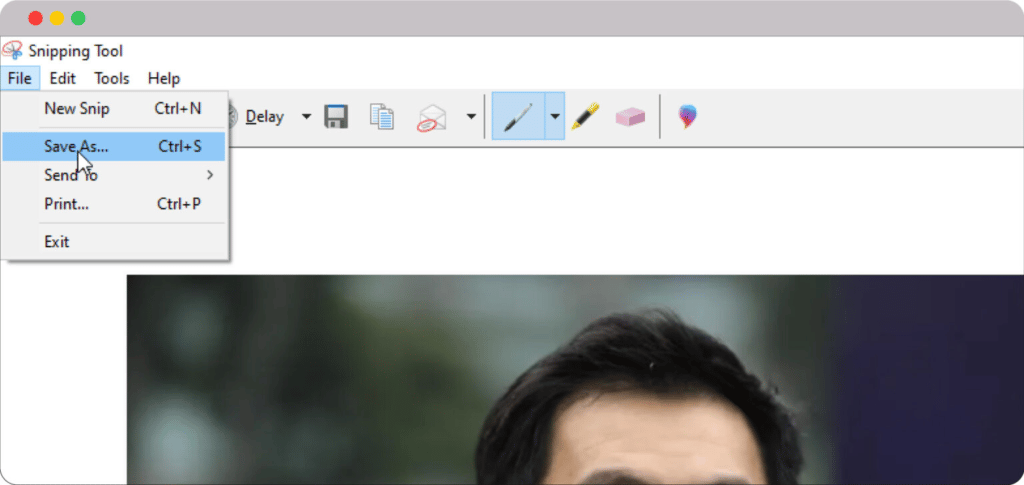Click the Snipping Tool scissors logo
The image size is (1024, 485).
pos(13,51)
